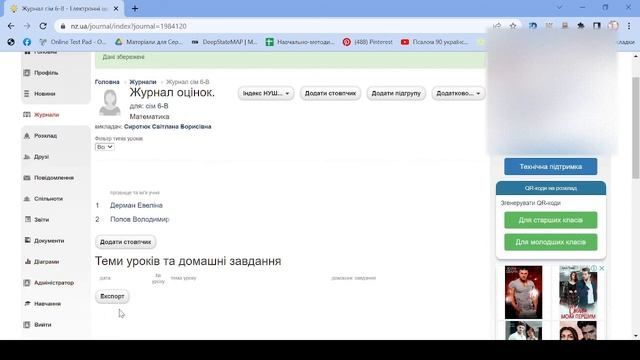
Task: Click Додати підгрупу button
Action: click(x=396, y=93)
